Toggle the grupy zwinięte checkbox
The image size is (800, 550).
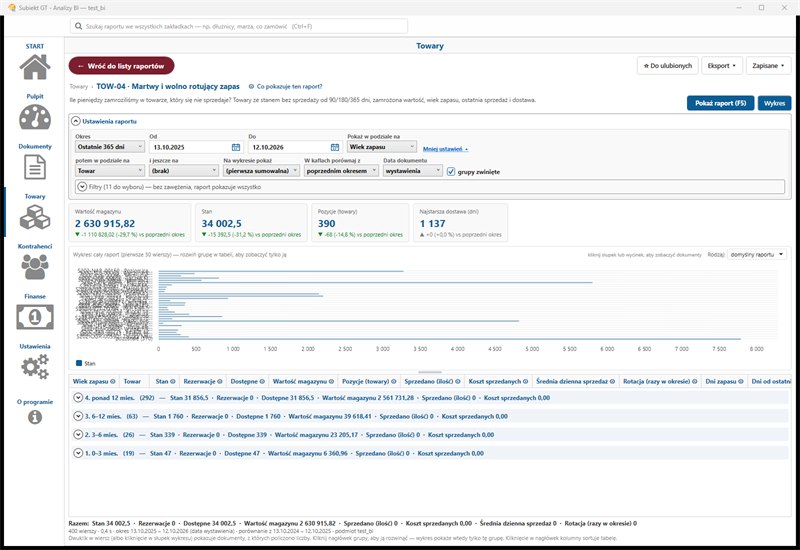(451, 171)
